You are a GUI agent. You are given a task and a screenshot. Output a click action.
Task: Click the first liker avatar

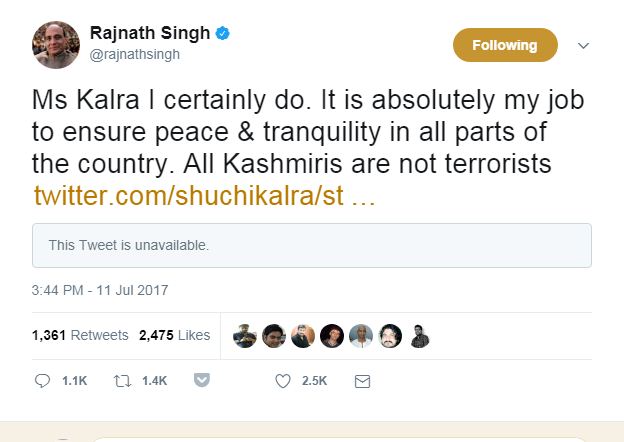(x=245, y=336)
